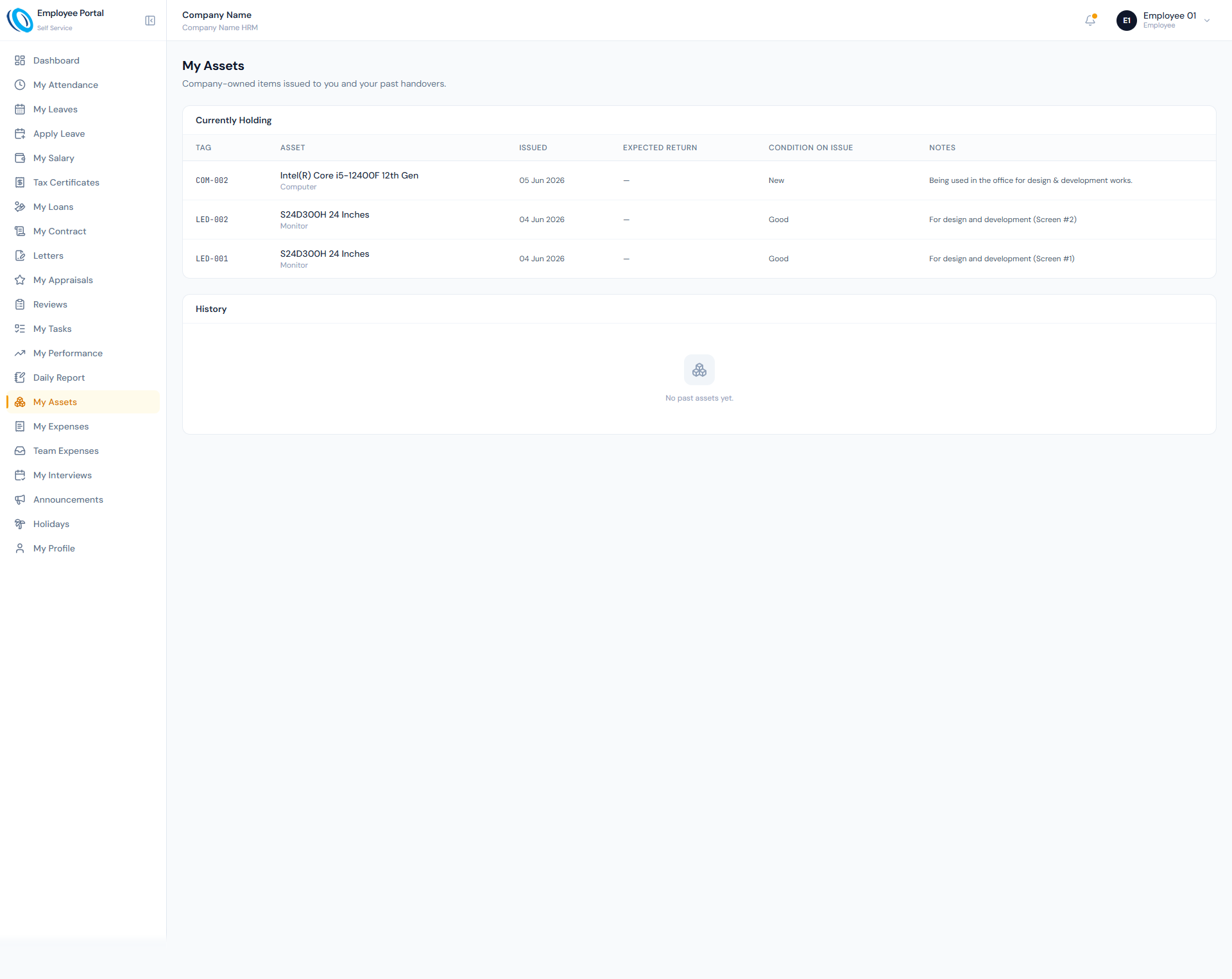The image size is (1232, 979).
Task: Click the COM-002 asset tag
Action: click(x=212, y=180)
